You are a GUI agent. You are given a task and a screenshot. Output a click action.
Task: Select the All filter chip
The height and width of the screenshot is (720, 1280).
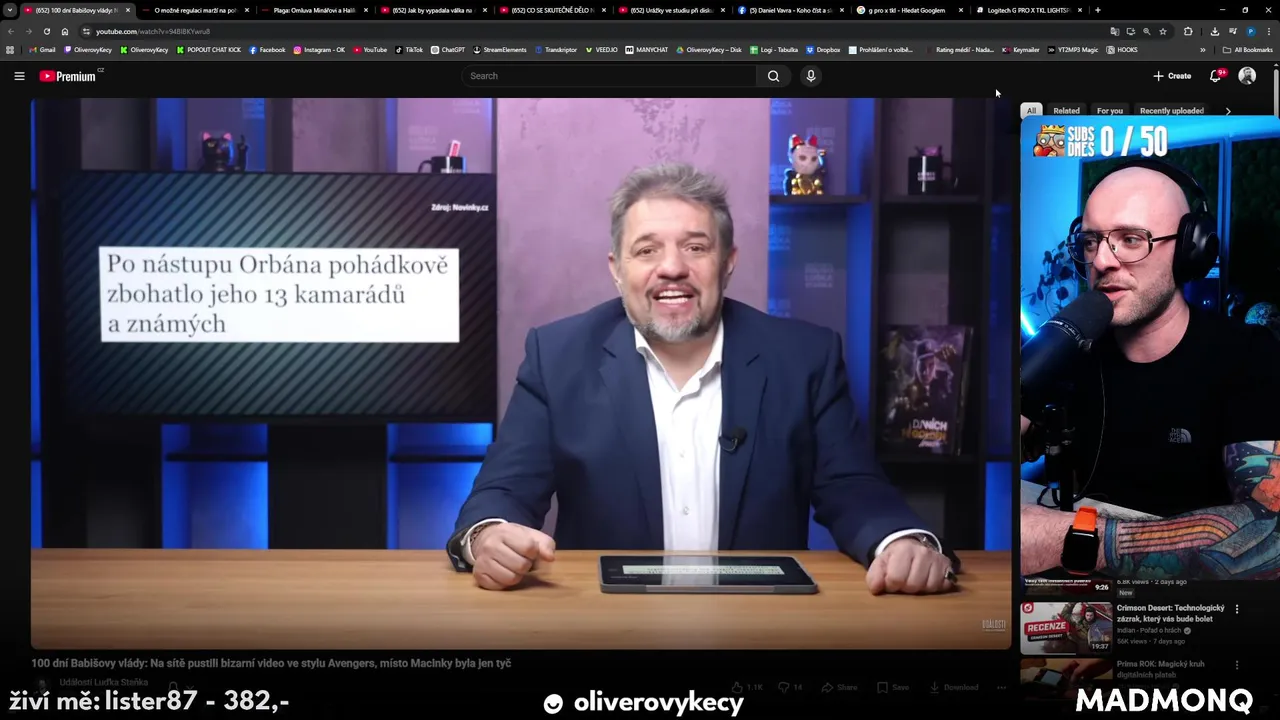[1031, 111]
